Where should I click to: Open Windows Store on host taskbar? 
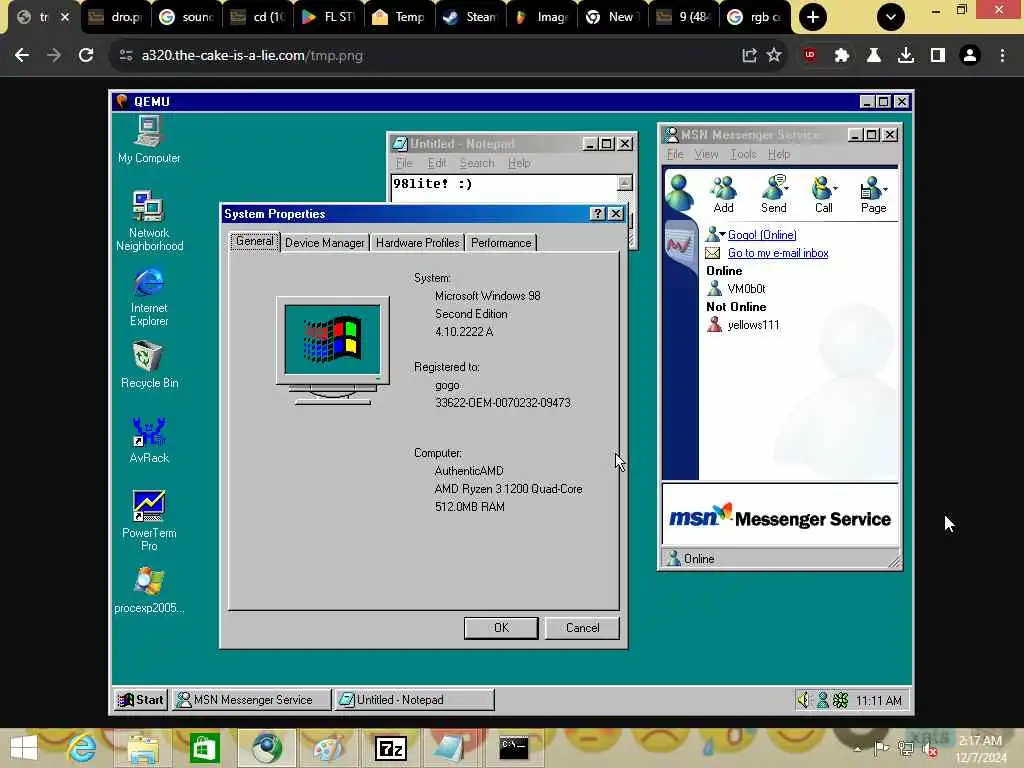coord(204,748)
